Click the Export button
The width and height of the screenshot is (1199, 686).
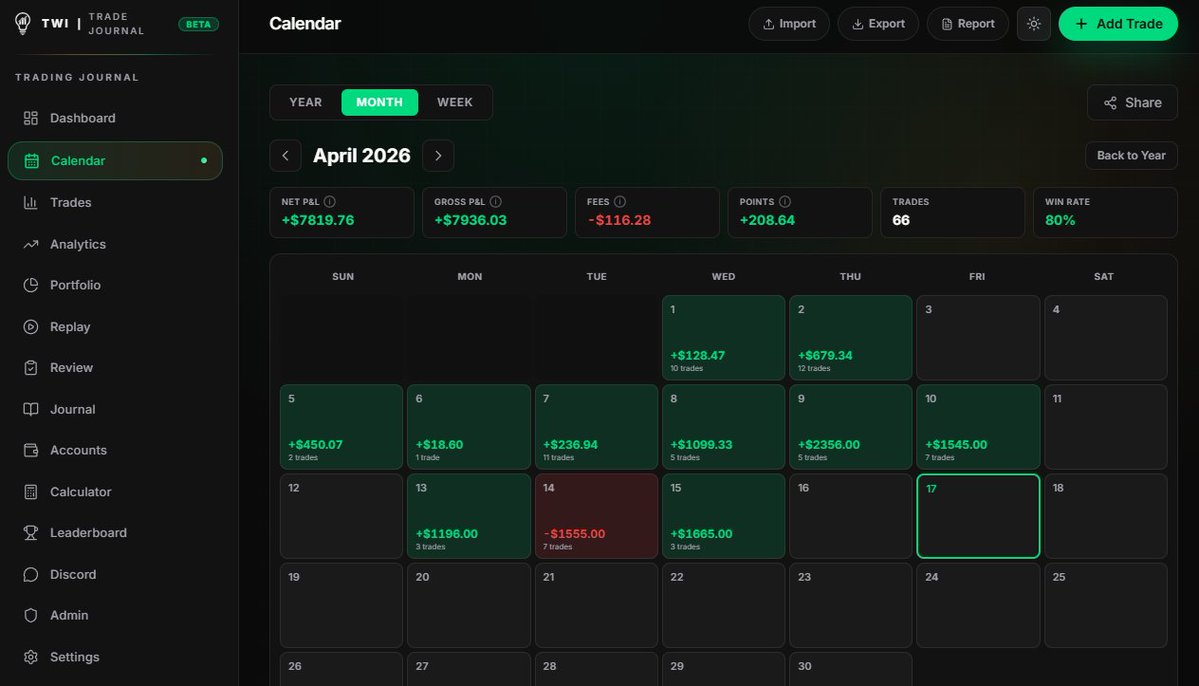tap(878, 24)
